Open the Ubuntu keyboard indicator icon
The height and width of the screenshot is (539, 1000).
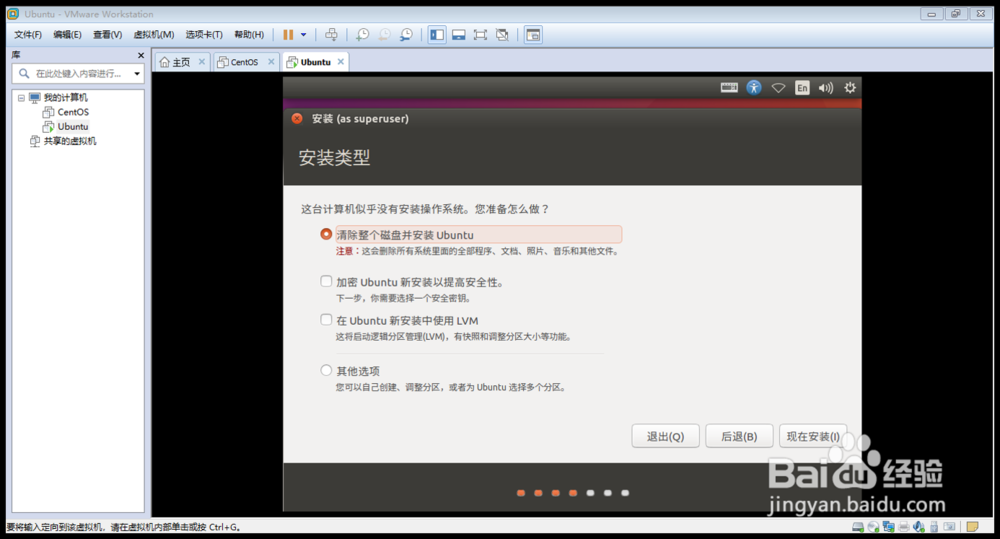coord(729,88)
